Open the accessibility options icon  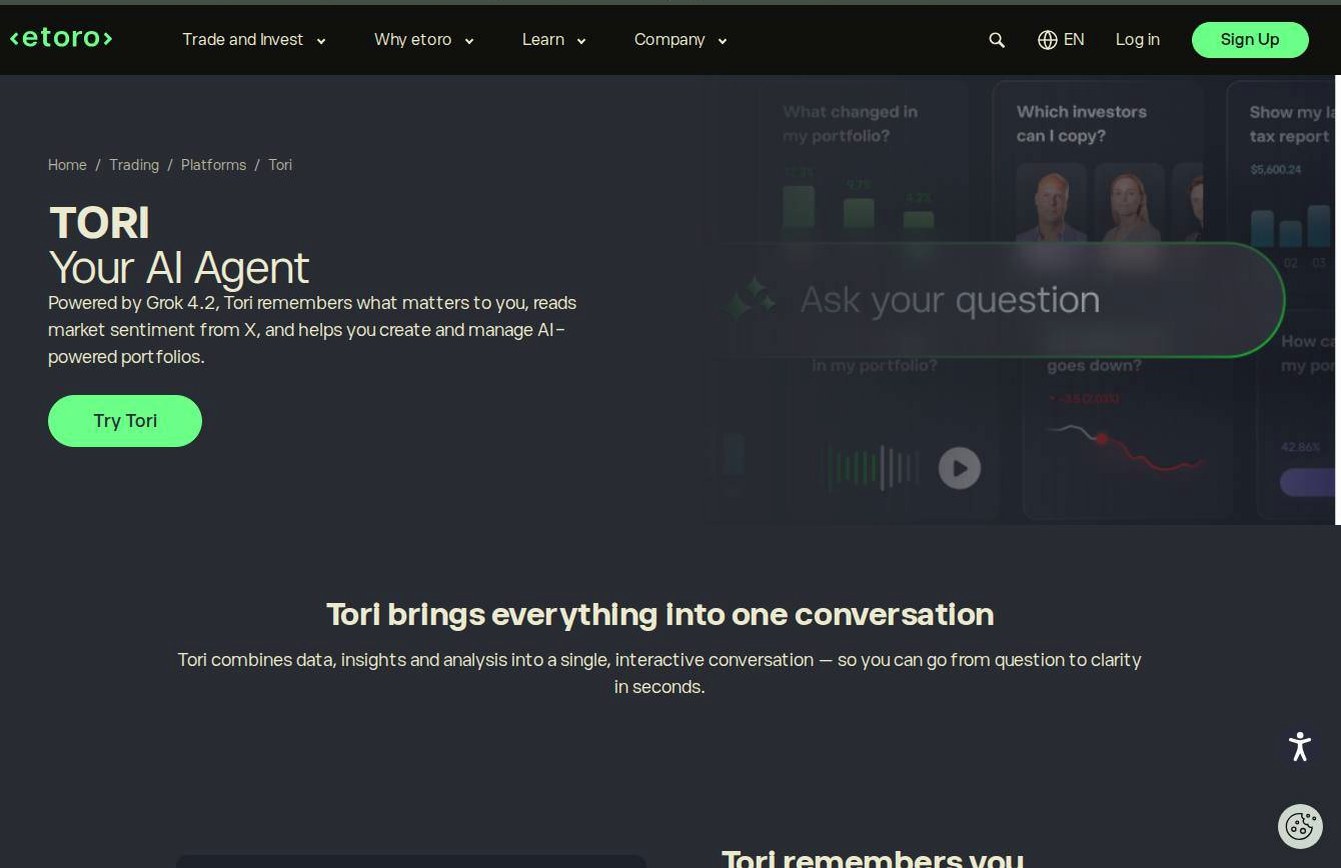click(1300, 746)
